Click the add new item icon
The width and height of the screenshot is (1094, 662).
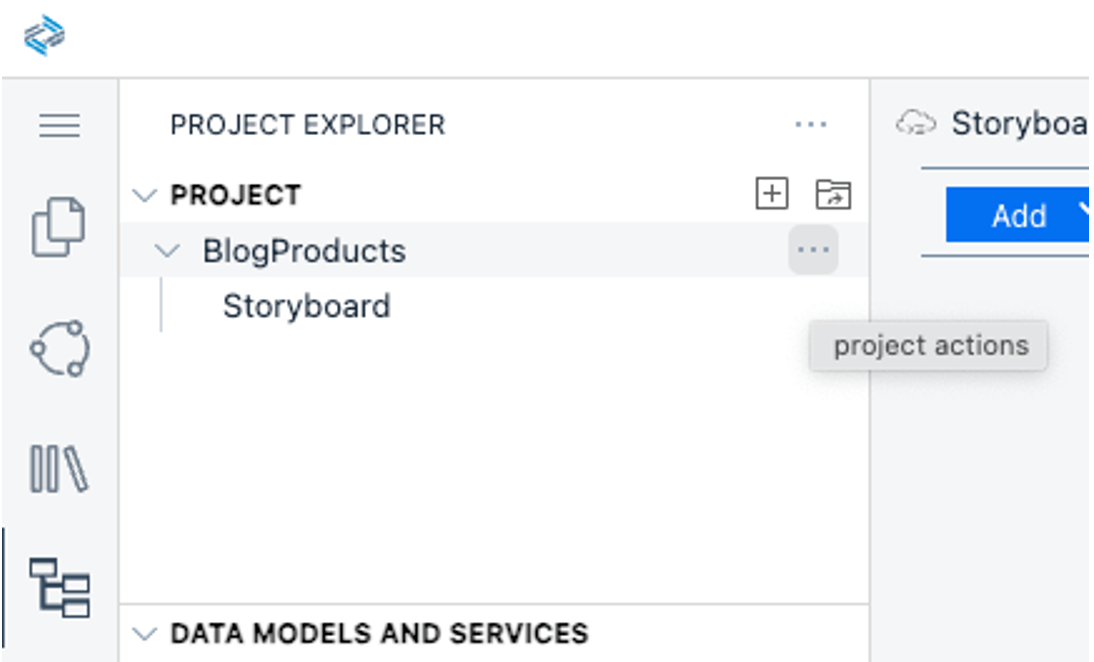pyautogui.click(x=771, y=194)
